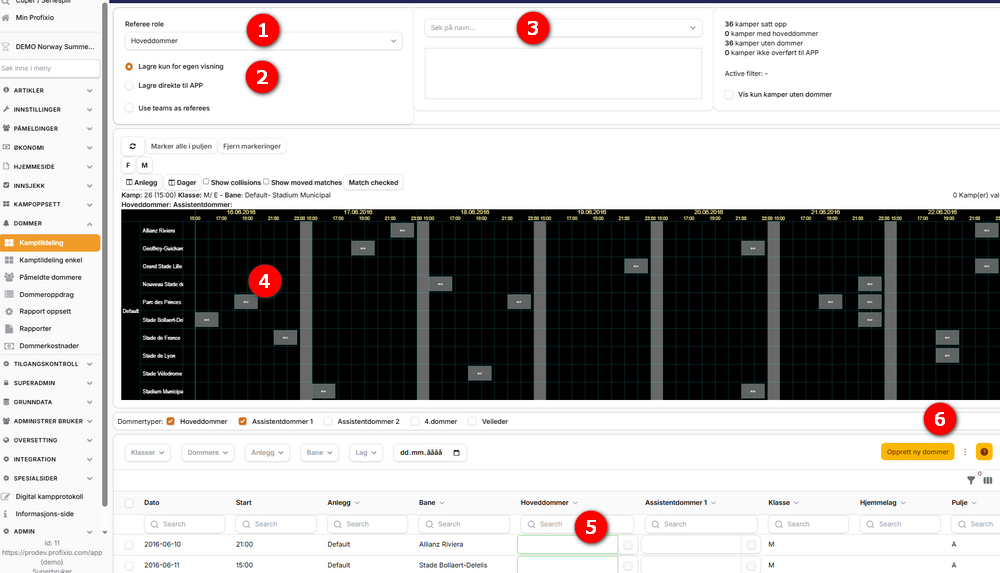The image size is (1000, 573).
Task: Open the calendar picker in the date field
Action: point(456,453)
